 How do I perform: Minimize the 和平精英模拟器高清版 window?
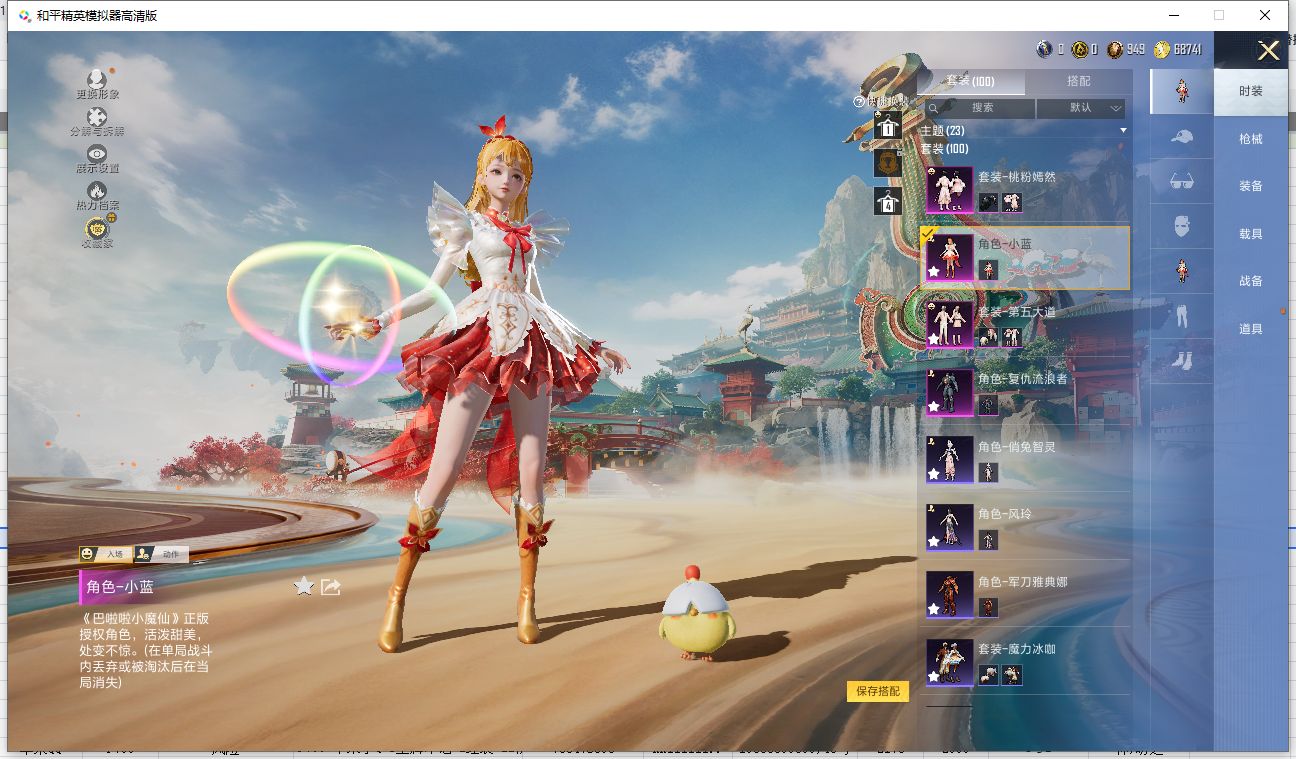coord(1173,15)
